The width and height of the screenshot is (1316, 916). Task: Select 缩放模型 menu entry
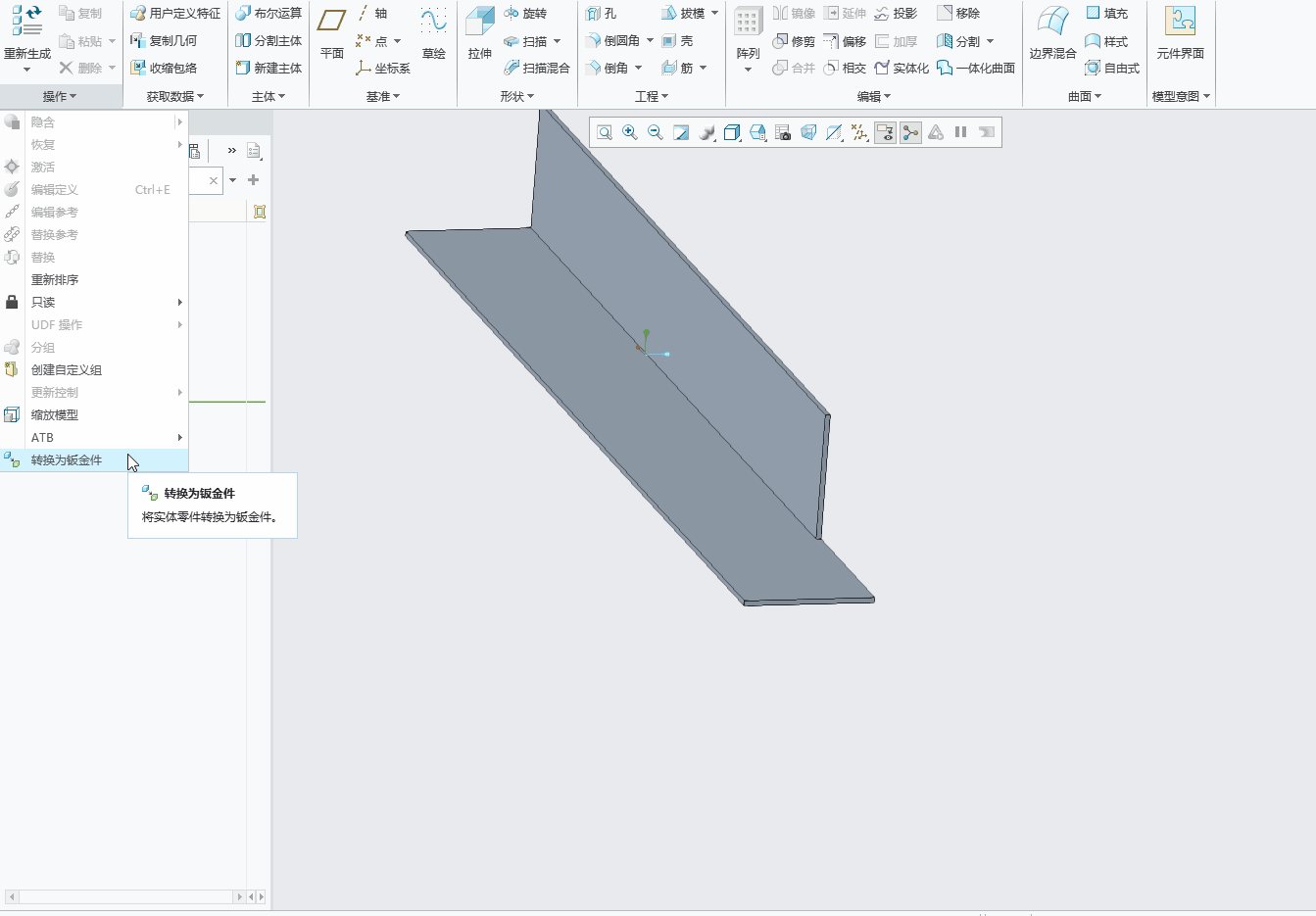tap(55, 415)
